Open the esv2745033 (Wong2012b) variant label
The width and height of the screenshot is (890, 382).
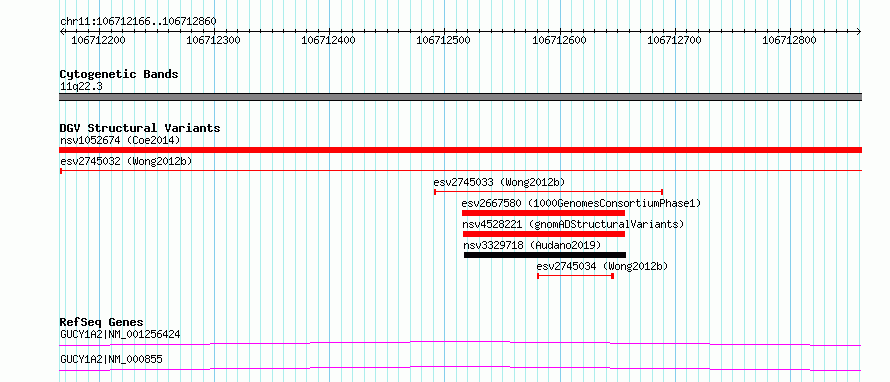click(x=499, y=182)
